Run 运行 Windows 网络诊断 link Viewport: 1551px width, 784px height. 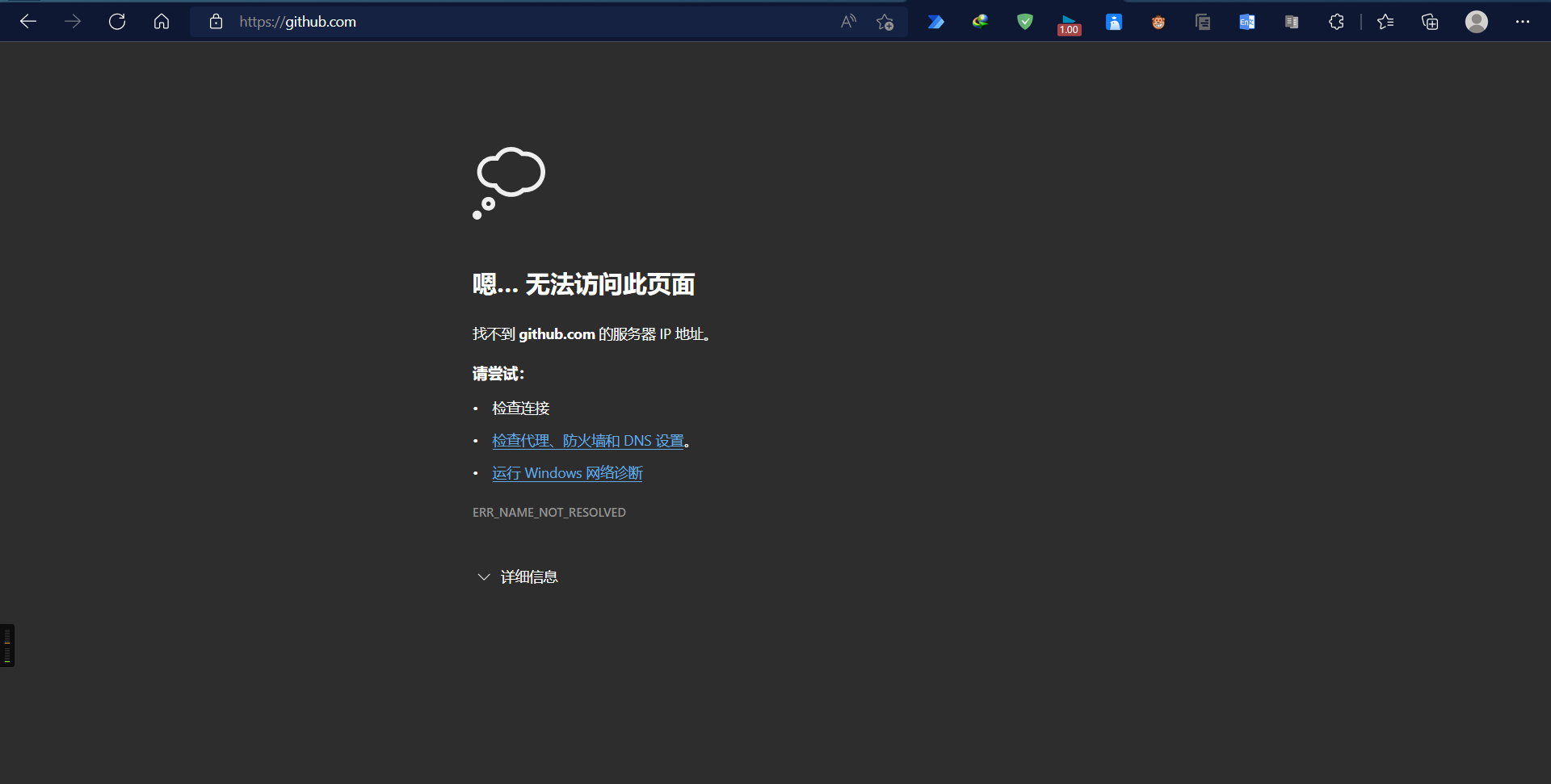pos(567,473)
